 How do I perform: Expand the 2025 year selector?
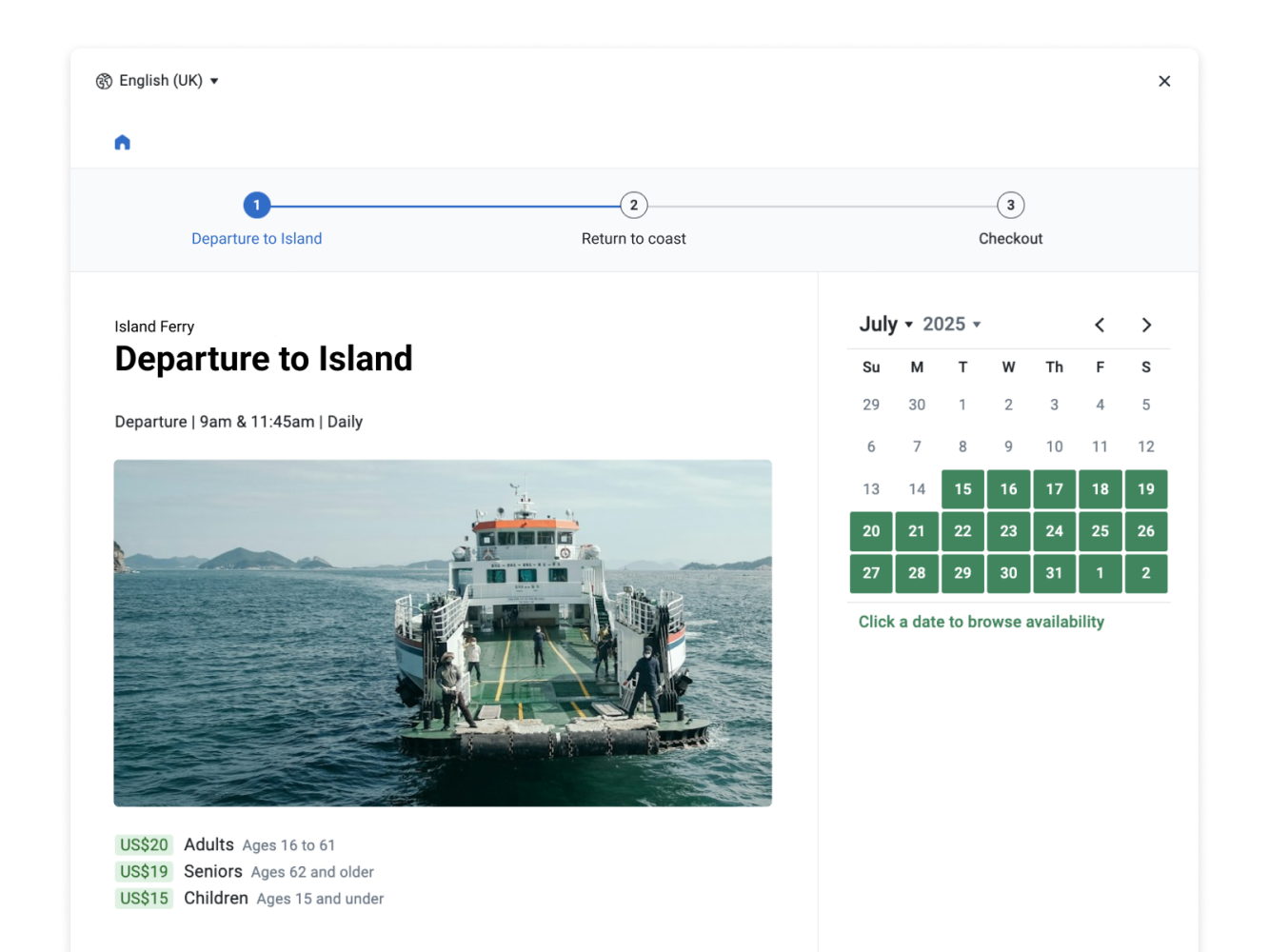pos(951,325)
